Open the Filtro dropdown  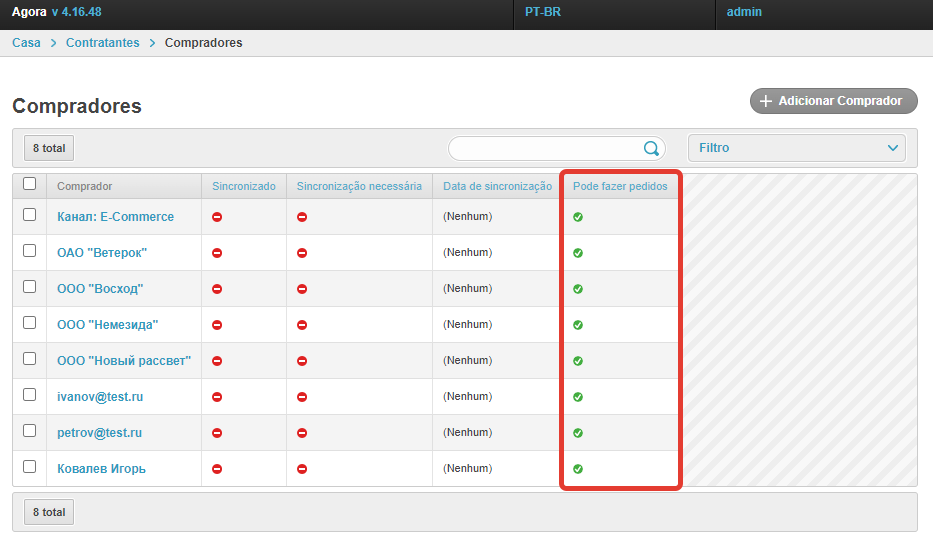click(796, 148)
